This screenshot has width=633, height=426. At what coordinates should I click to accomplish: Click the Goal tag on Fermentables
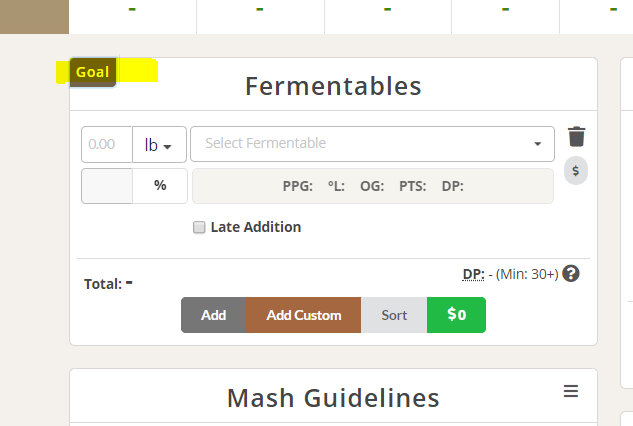(93, 72)
